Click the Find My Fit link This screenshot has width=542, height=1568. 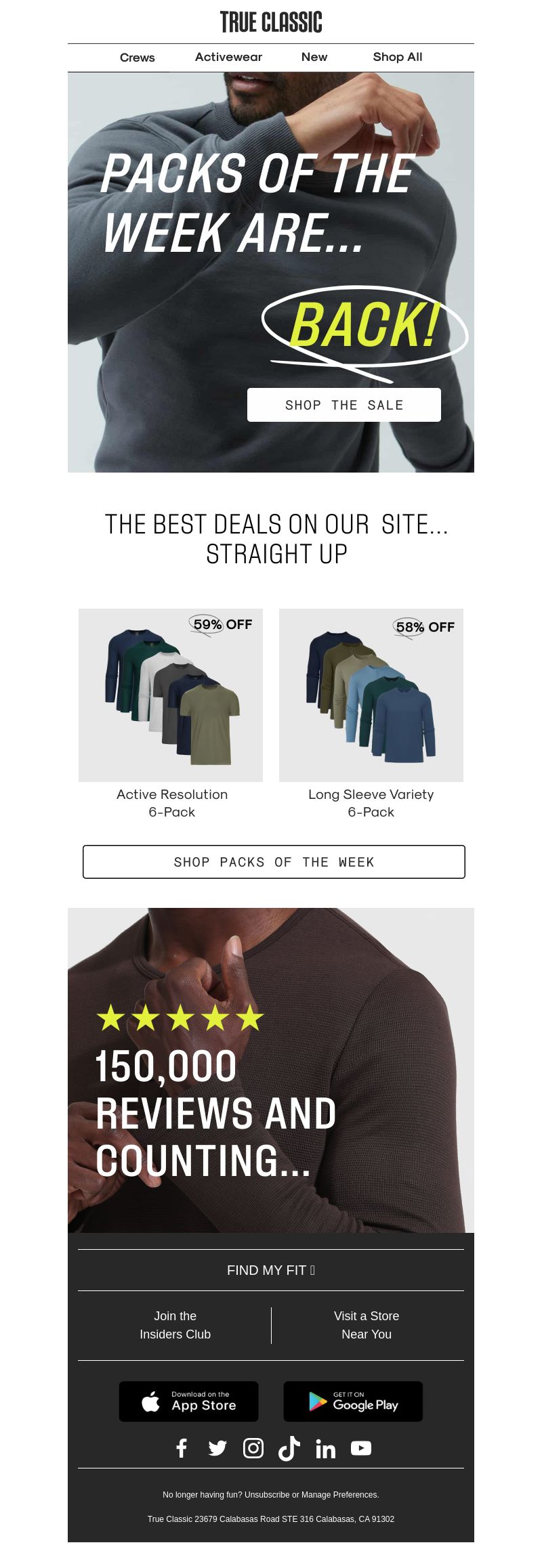tap(271, 1270)
